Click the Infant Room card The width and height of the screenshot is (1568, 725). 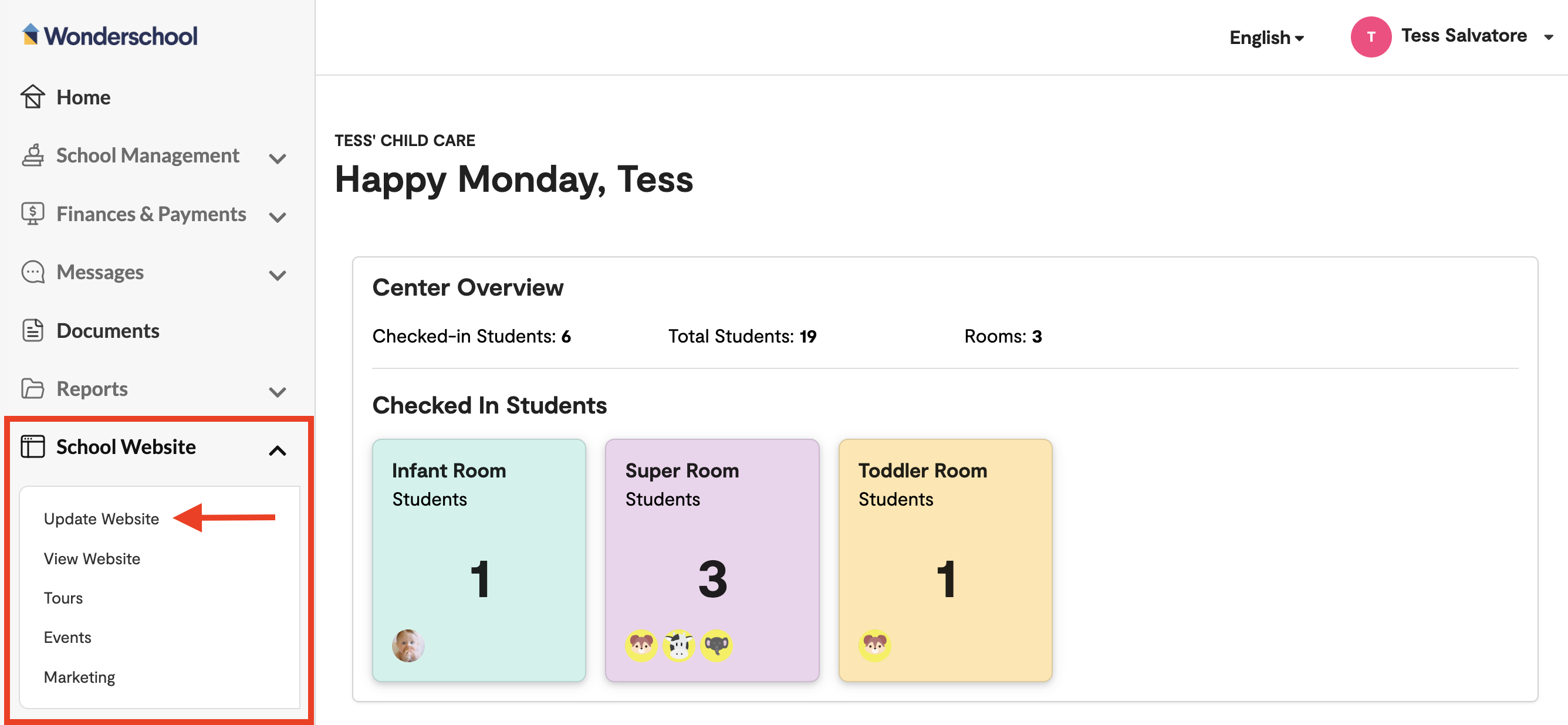pos(479,560)
